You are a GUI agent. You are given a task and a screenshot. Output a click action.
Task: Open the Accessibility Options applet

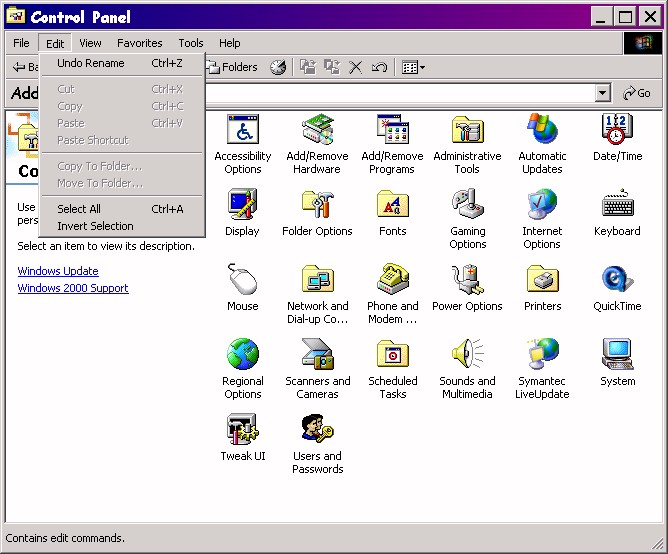pos(243,144)
